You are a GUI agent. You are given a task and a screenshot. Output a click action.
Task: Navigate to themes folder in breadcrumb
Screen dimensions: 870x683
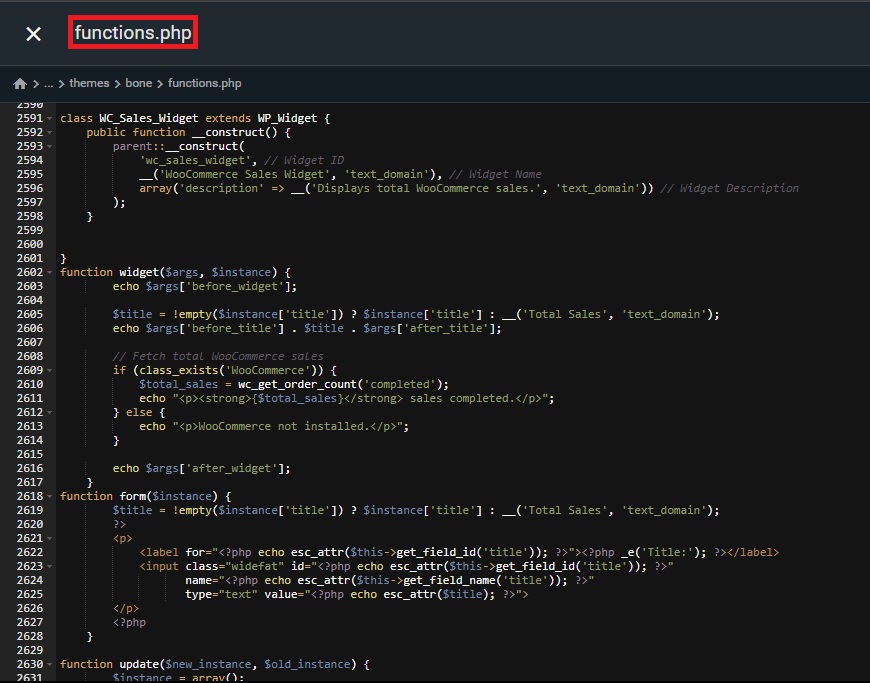[89, 84]
